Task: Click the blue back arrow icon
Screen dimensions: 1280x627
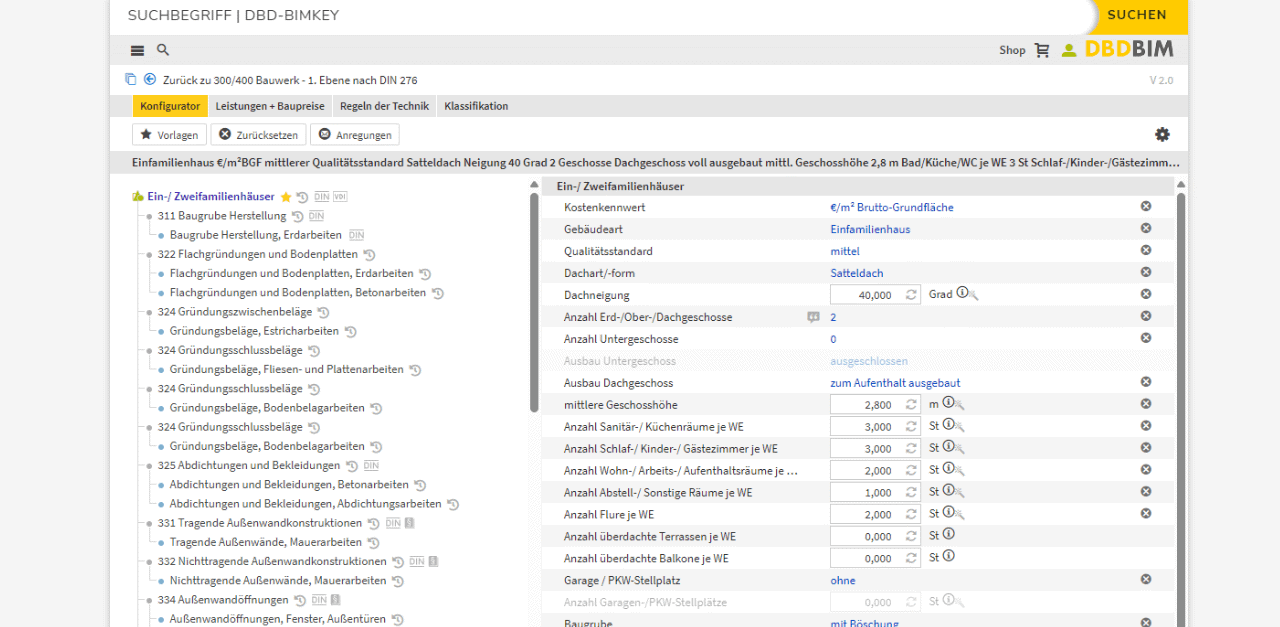Action: click(x=150, y=79)
